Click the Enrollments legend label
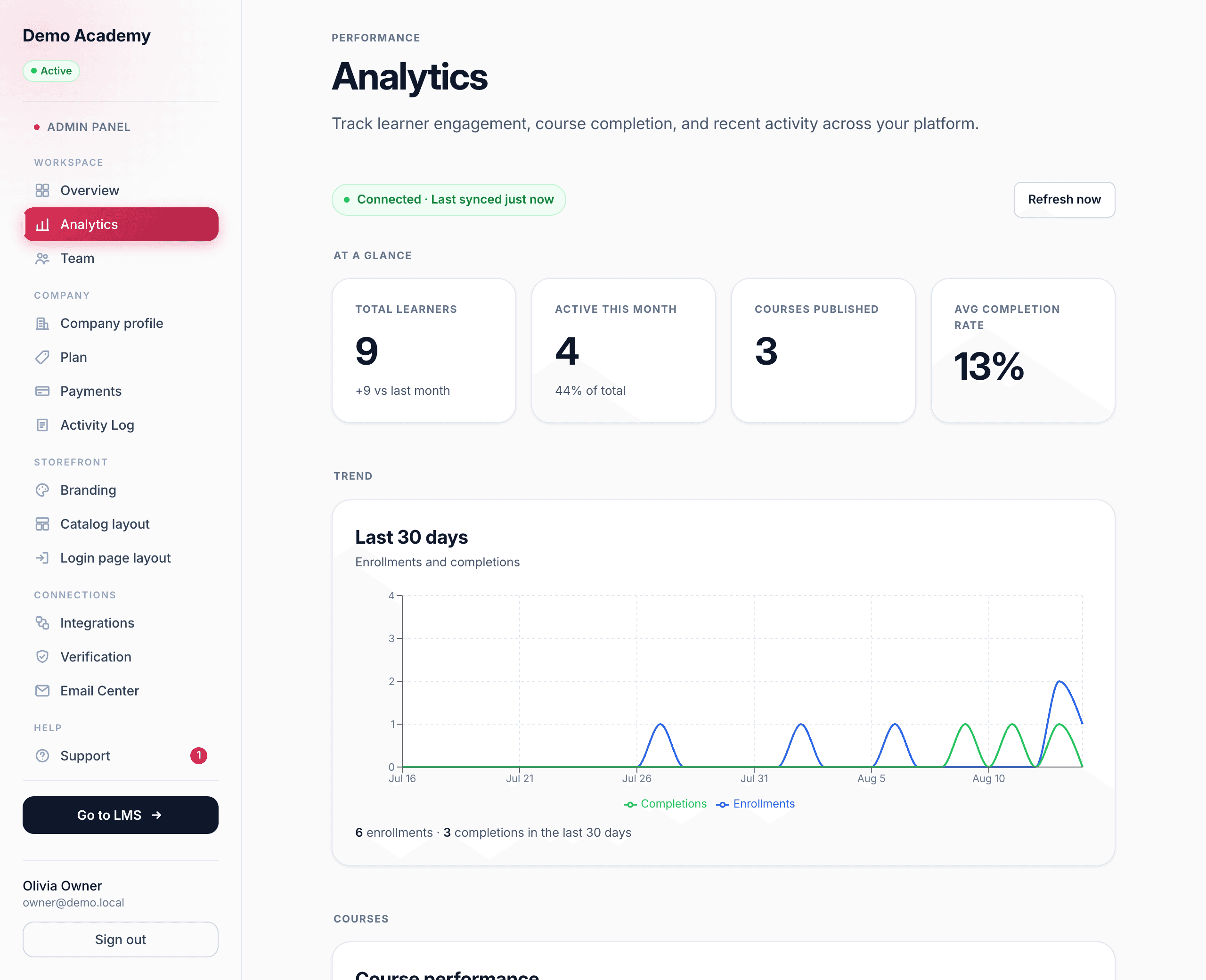The image size is (1206, 980). pyautogui.click(x=764, y=804)
